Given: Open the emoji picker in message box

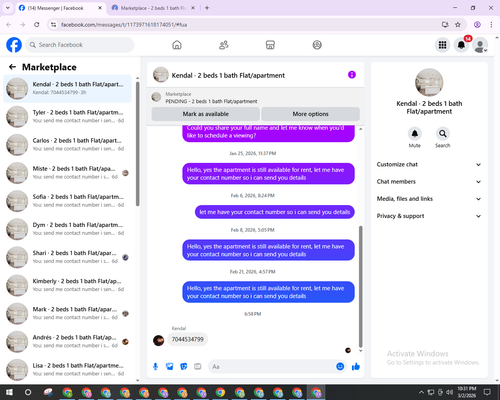Looking at the screenshot, I should click(x=340, y=367).
